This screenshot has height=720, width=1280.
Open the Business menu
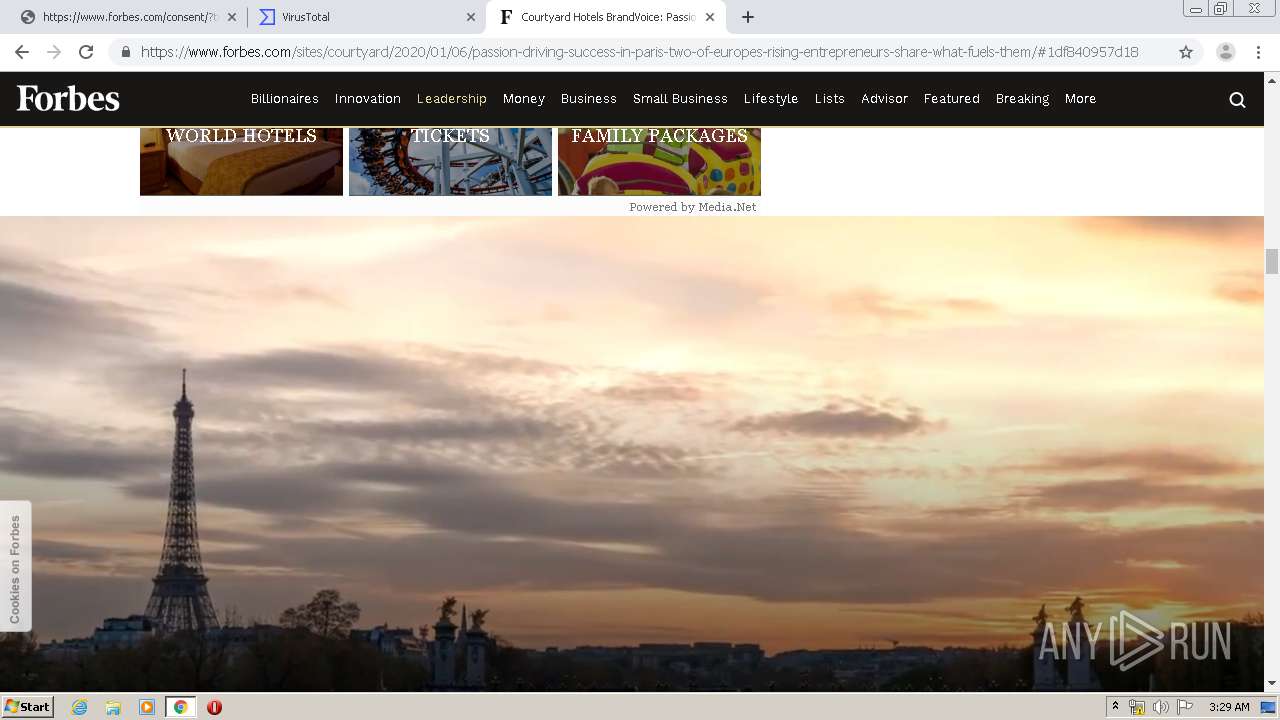pos(589,99)
